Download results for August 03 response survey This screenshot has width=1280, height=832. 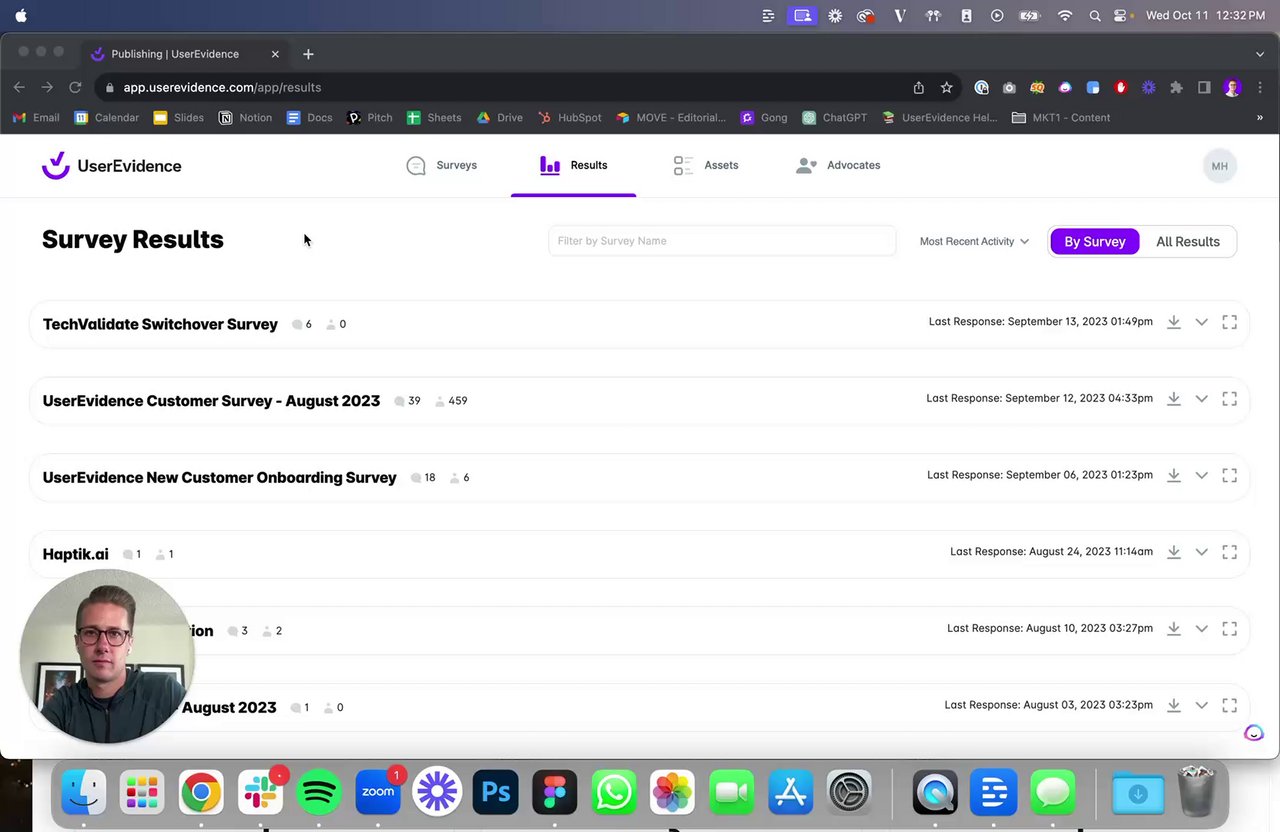pyautogui.click(x=1174, y=705)
